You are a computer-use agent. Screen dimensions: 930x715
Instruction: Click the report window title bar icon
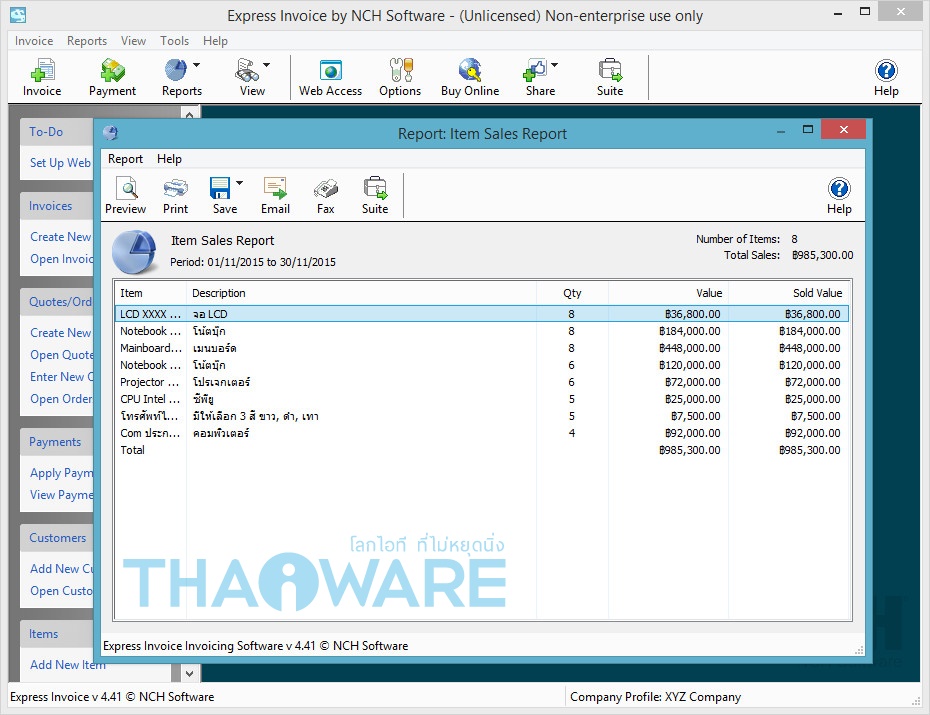point(110,133)
